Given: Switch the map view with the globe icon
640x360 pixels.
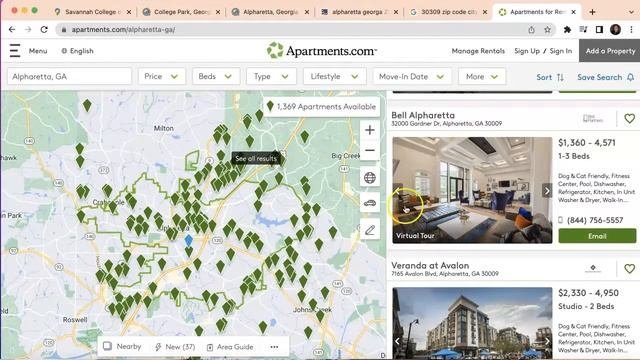Looking at the screenshot, I should pyautogui.click(x=370, y=178).
